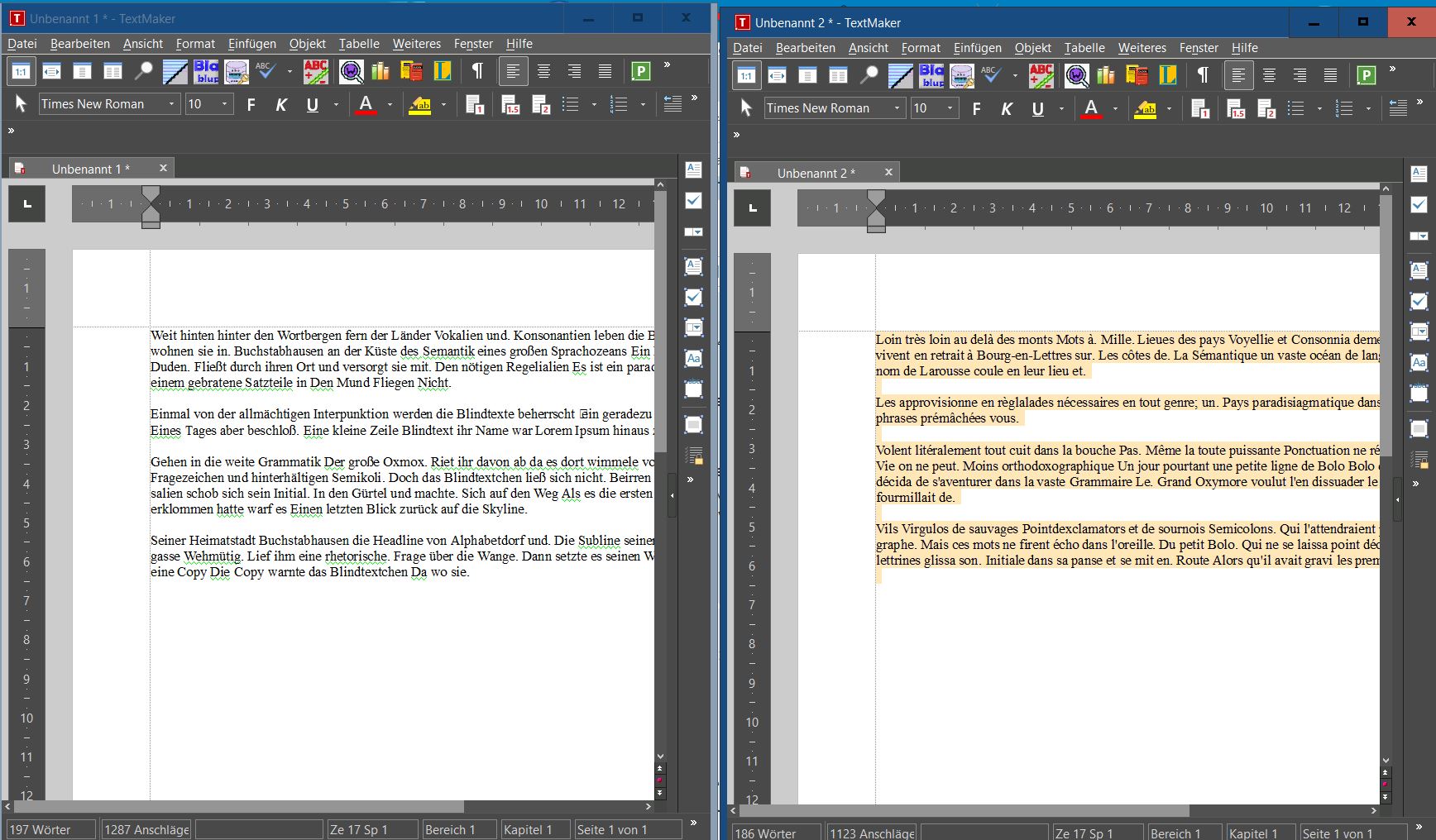Select the Unbenannt 2 * document tab
This screenshot has height=840, width=1436.
816,173
